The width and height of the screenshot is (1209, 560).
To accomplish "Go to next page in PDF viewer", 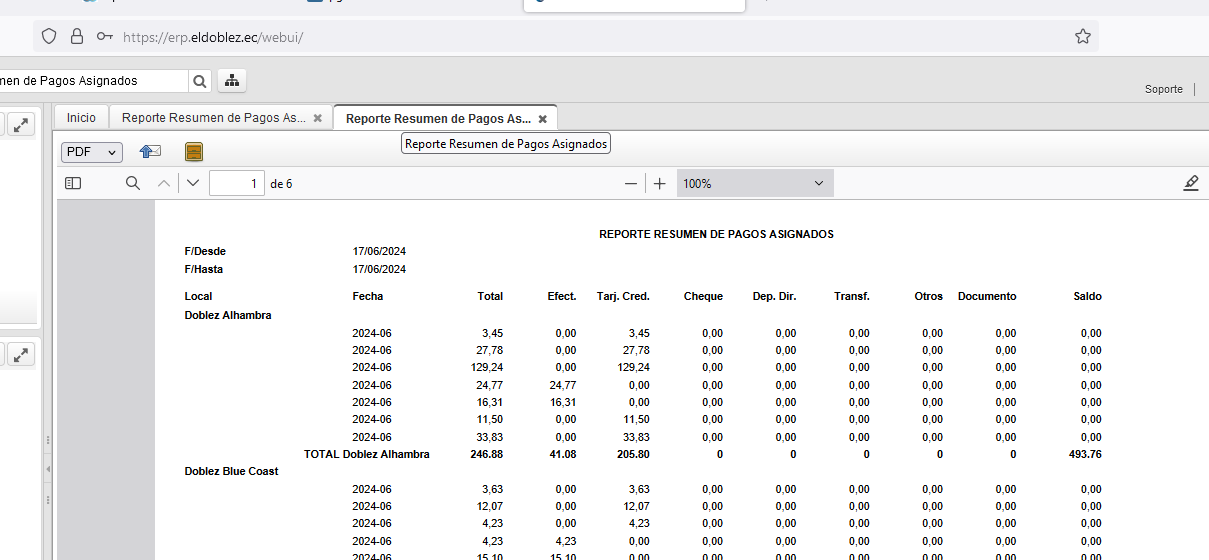I will pyautogui.click(x=193, y=183).
